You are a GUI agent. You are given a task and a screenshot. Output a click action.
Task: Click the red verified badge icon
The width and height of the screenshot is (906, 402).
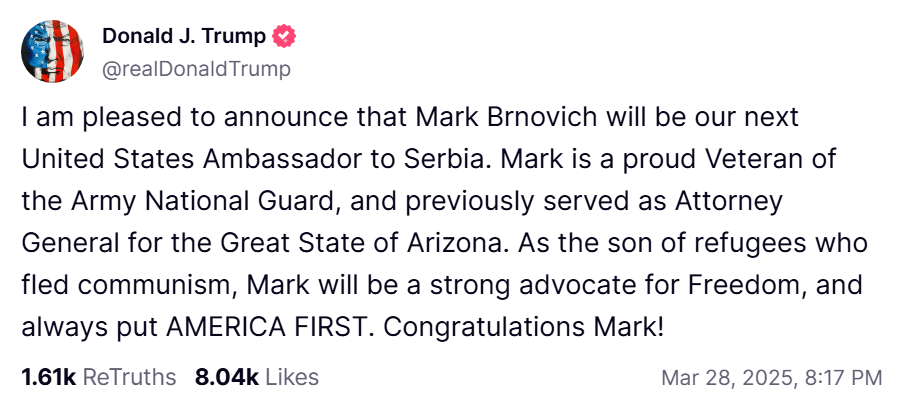coord(286,38)
